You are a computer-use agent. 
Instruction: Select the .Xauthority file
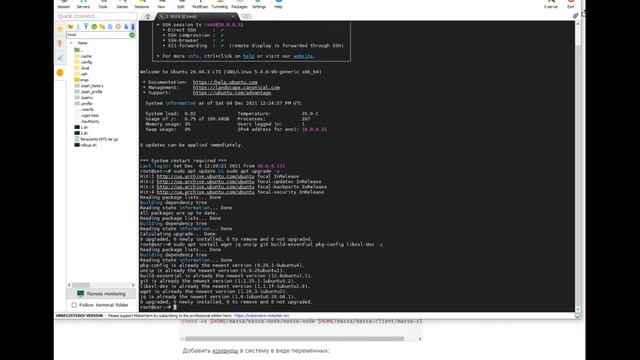(x=87, y=121)
